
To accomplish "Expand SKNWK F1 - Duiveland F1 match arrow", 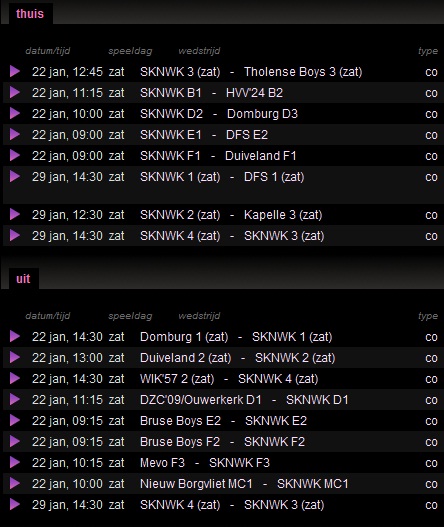I will coord(15,155).
